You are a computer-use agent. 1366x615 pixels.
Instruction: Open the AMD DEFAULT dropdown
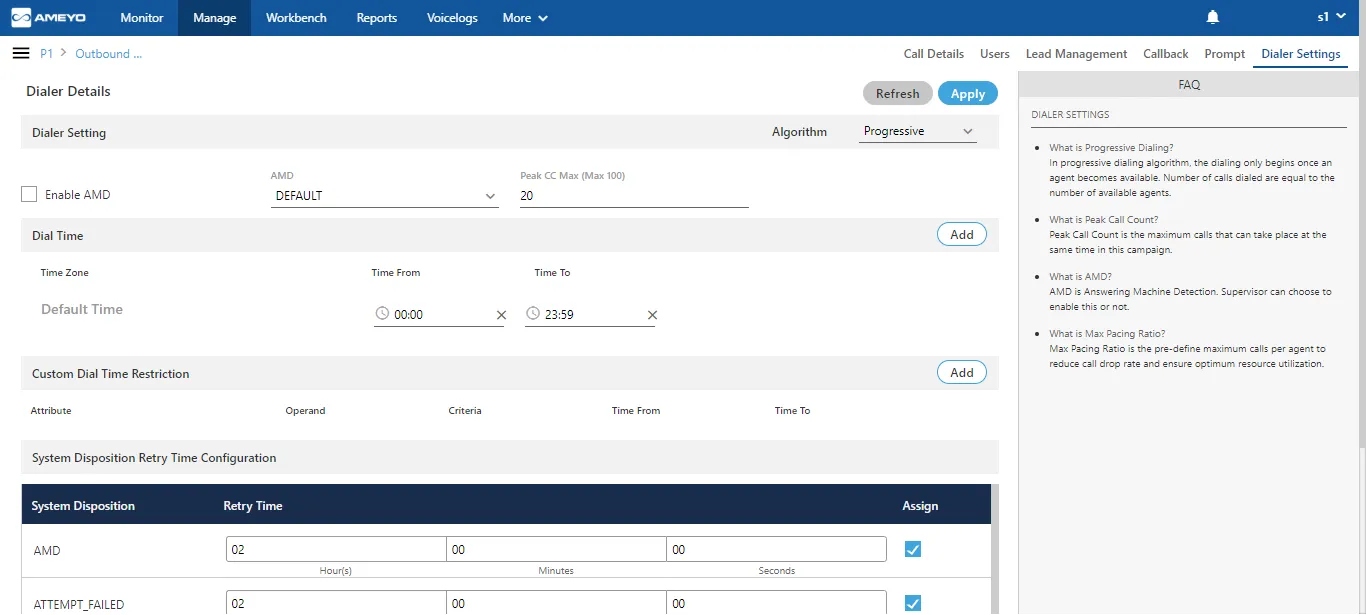(x=385, y=196)
